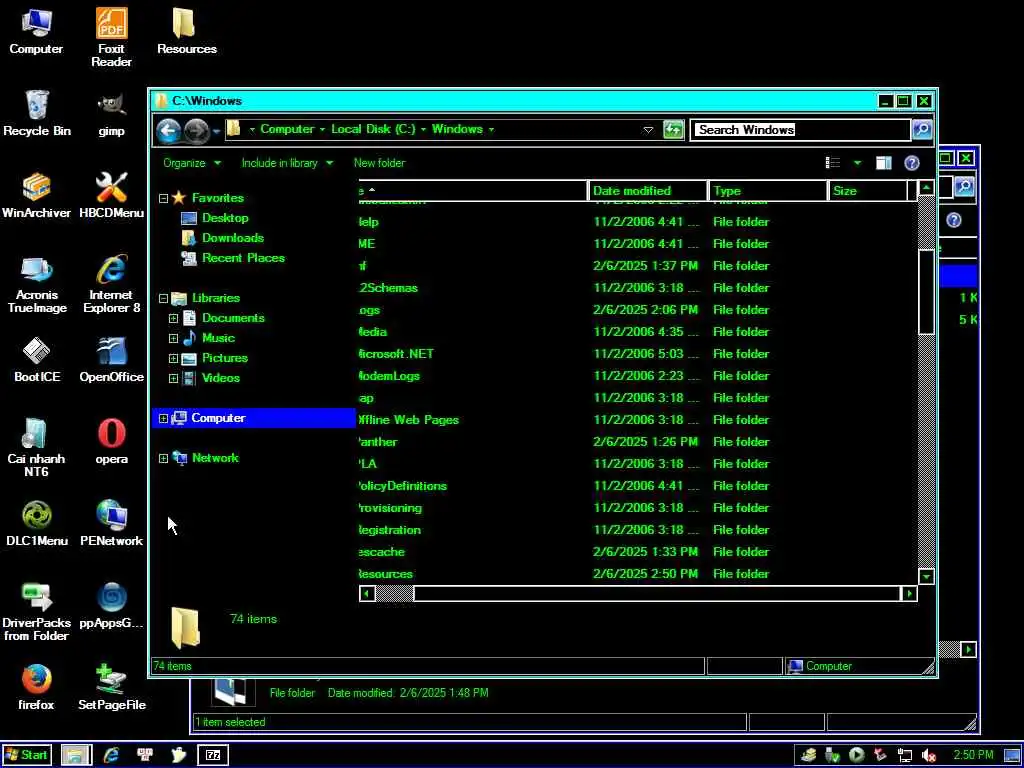Open Cai nhanh NT6 desktop icon
1024x768 pixels.
coord(37,448)
